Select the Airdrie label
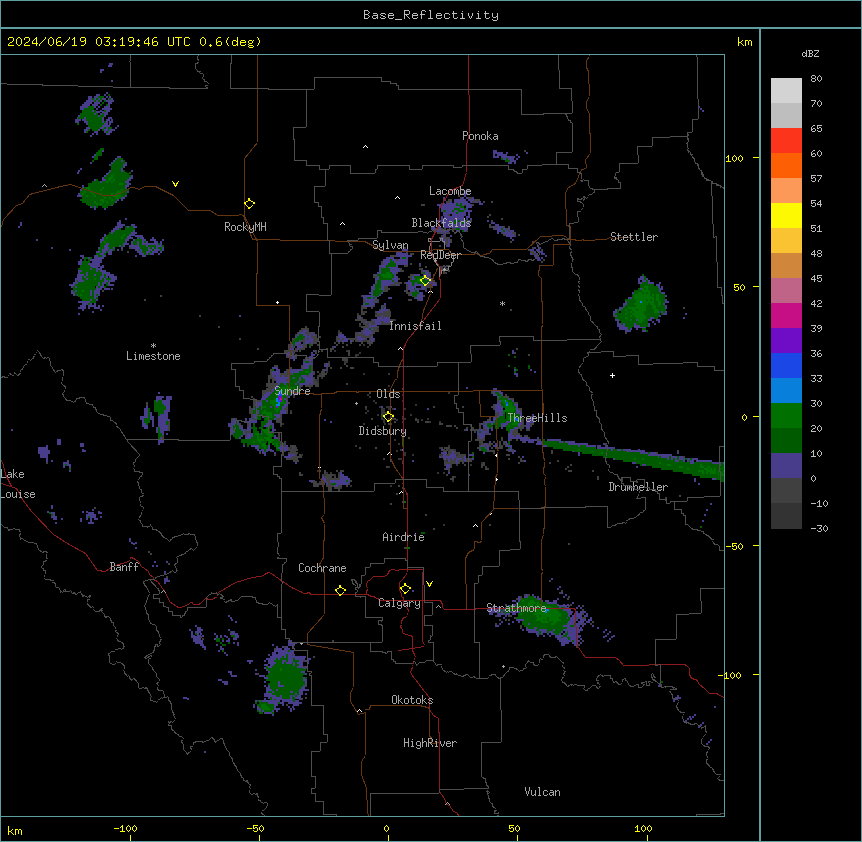The image size is (862, 842). pos(404,537)
